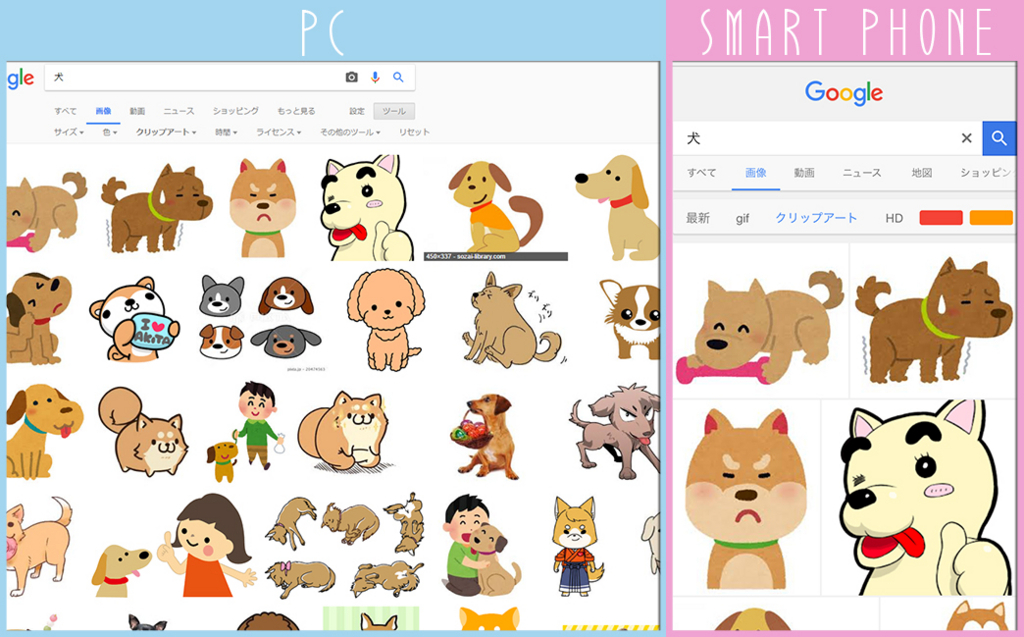Tap the HD filter chip
This screenshot has width=1024, height=637.
(894, 218)
